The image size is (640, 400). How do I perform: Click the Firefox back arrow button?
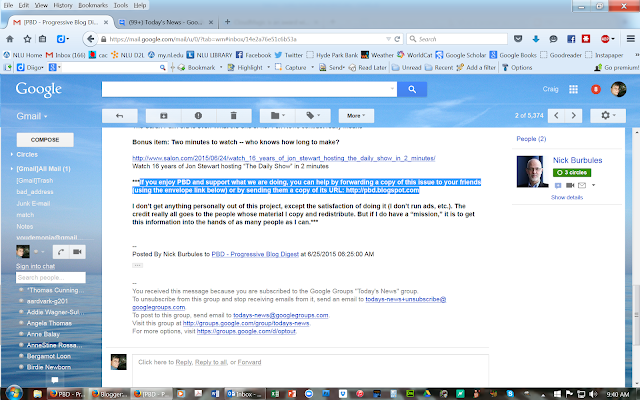[x=90, y=39]
